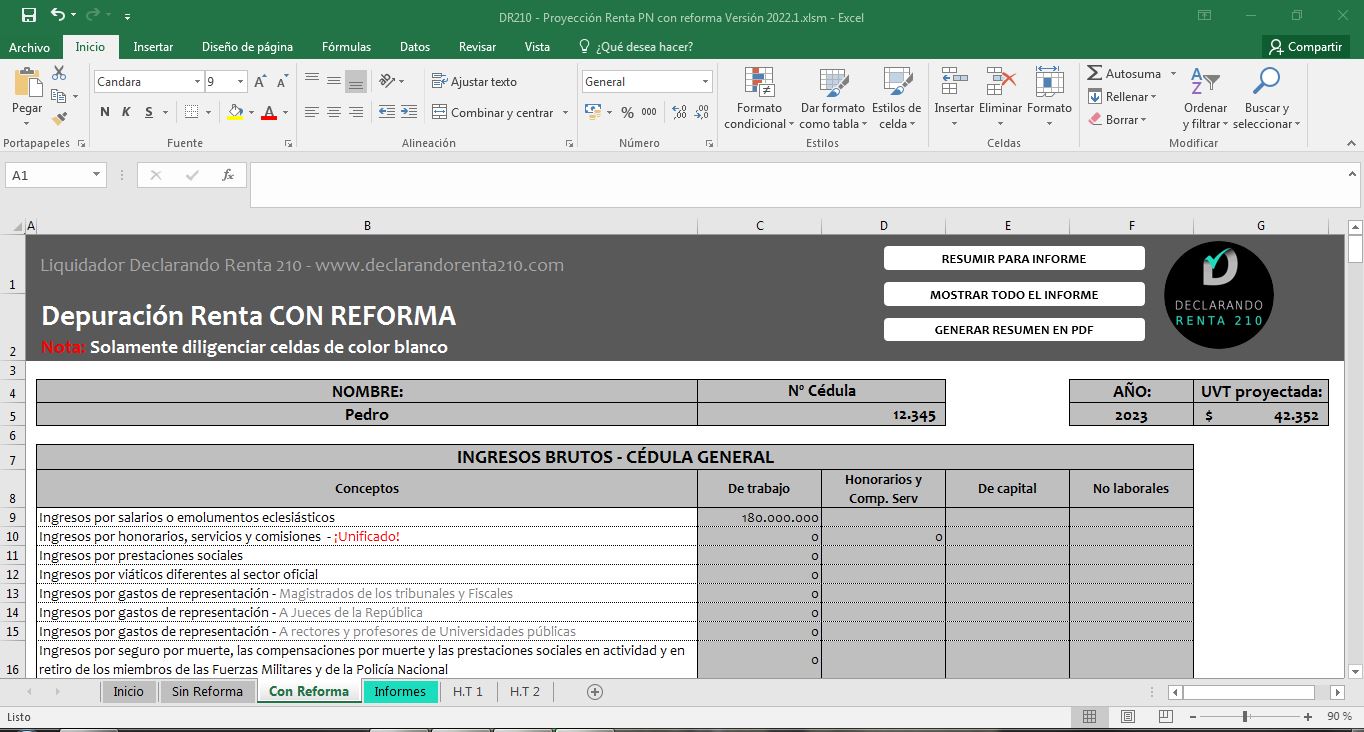Viewport: 1364px width, 732px height.
Task: Open the borders icon in Fuente group
Action: tap(190, 112)
